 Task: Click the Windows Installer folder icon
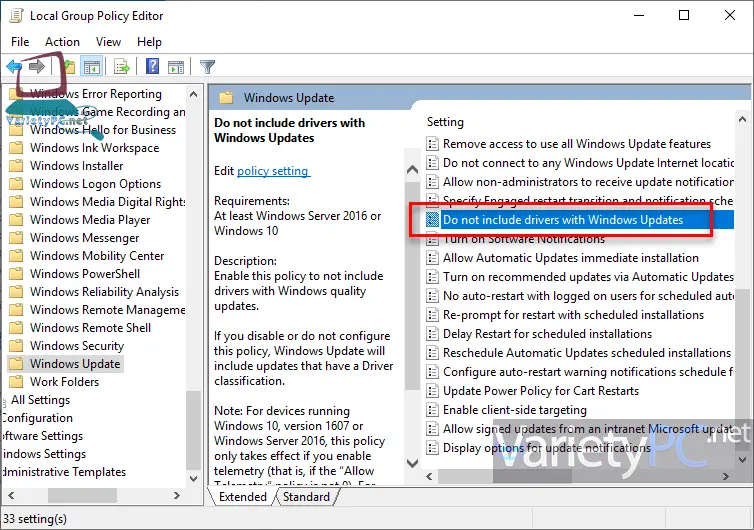(x=16, y=166)
